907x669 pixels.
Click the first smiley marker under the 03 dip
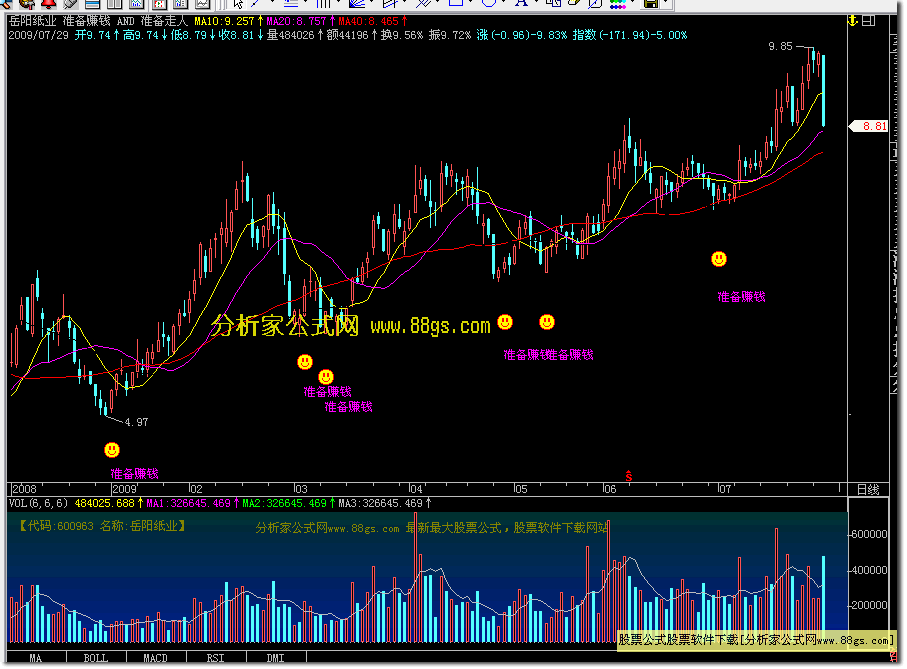coord(305,362)
